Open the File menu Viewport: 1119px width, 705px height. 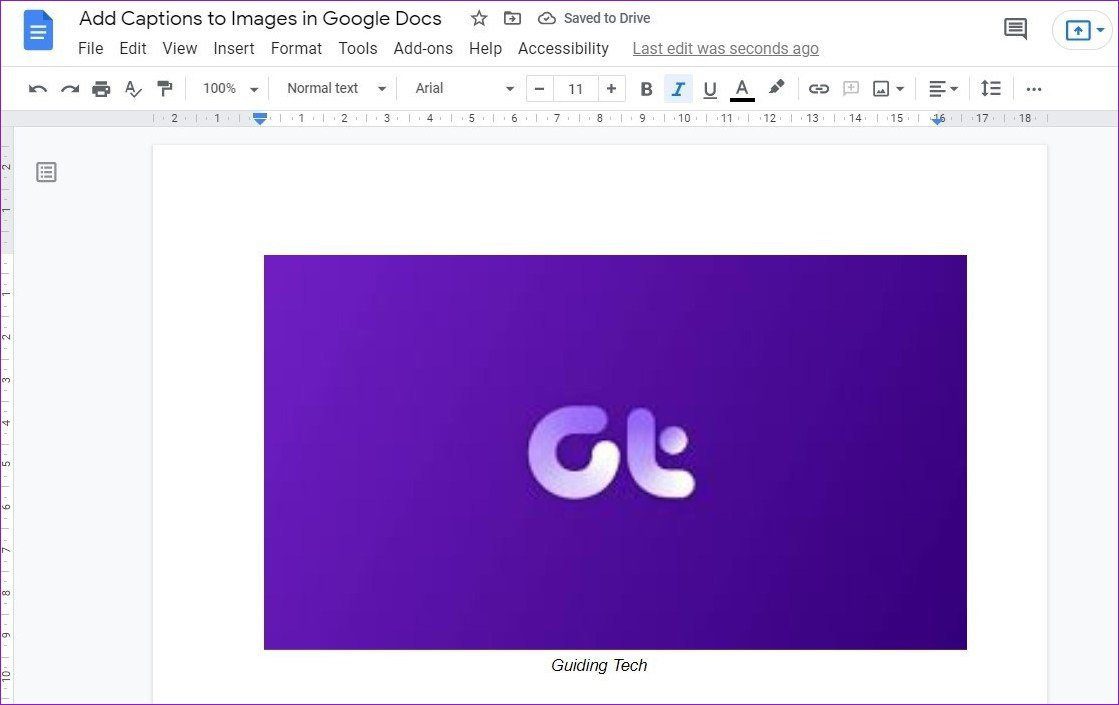[x=91, y=49]
